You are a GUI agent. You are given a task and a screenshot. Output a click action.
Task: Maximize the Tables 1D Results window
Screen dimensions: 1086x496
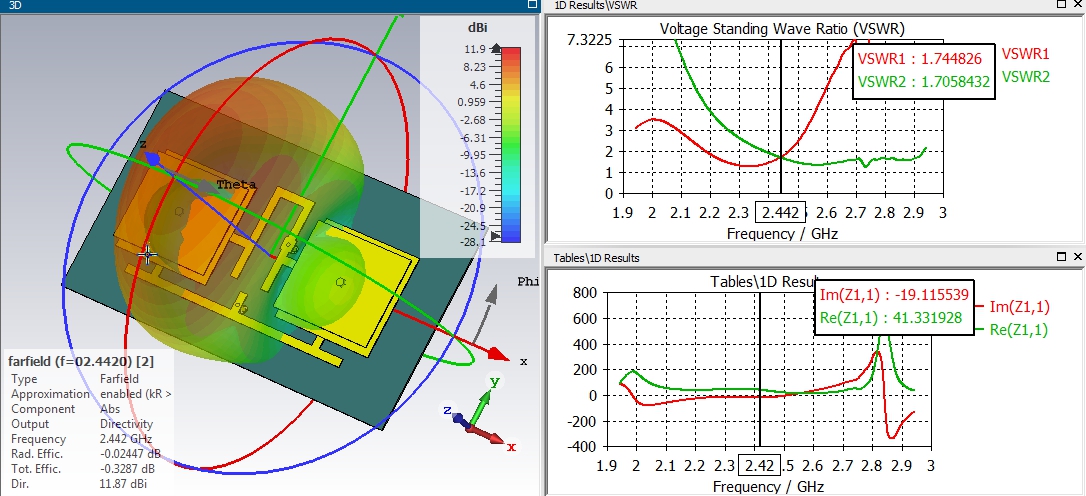(1062, 257)
